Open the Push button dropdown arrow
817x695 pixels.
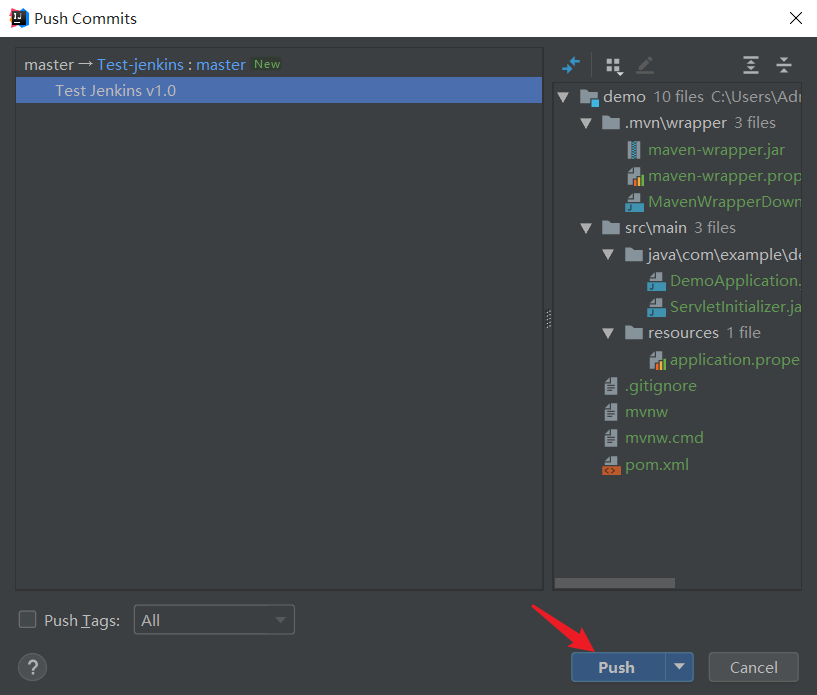681,666
